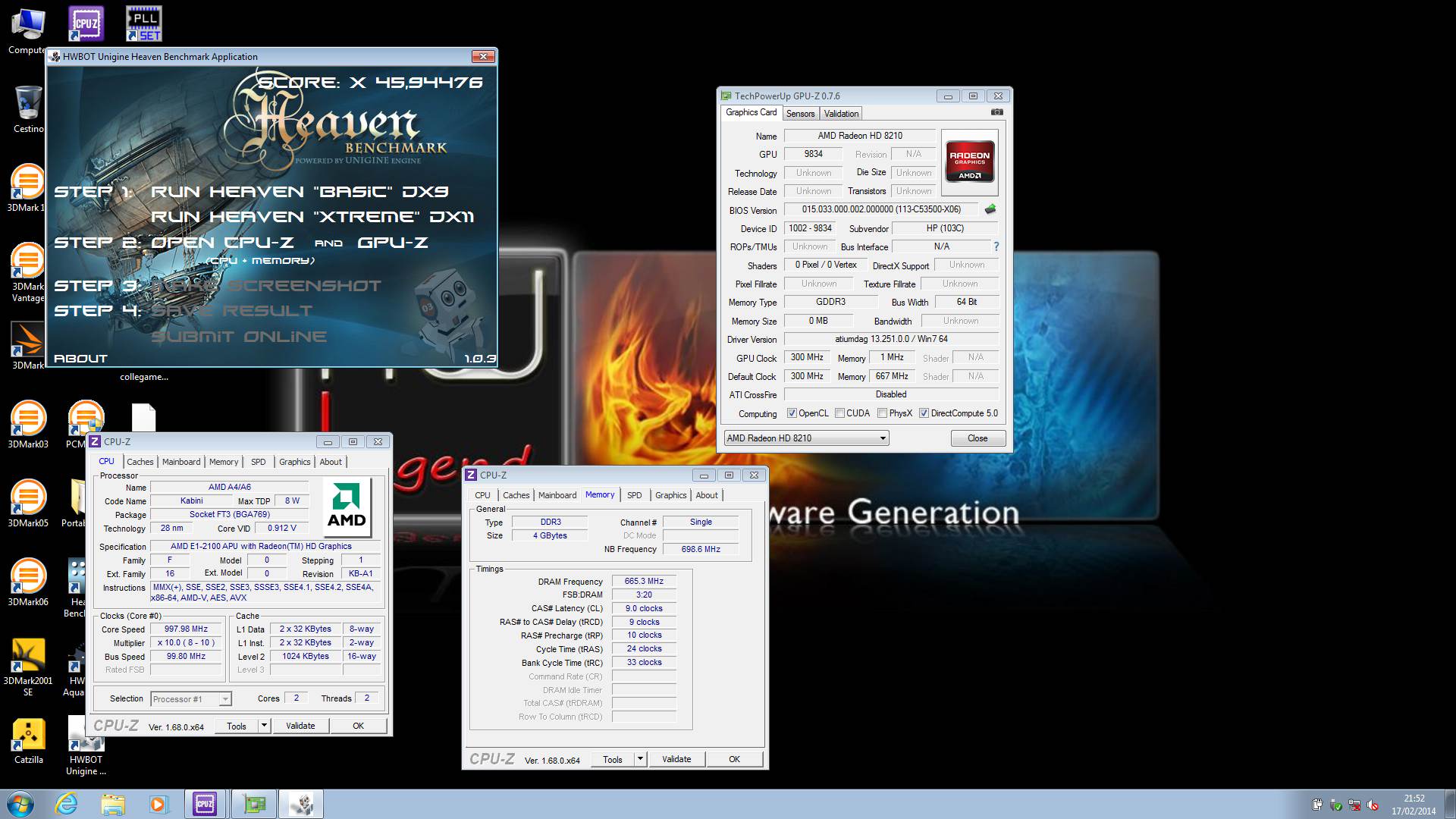Screen dimensions: 1456x819
Task: Launch the 3DMark05 desktop shortcut
Action: click(x=28, y=503)
